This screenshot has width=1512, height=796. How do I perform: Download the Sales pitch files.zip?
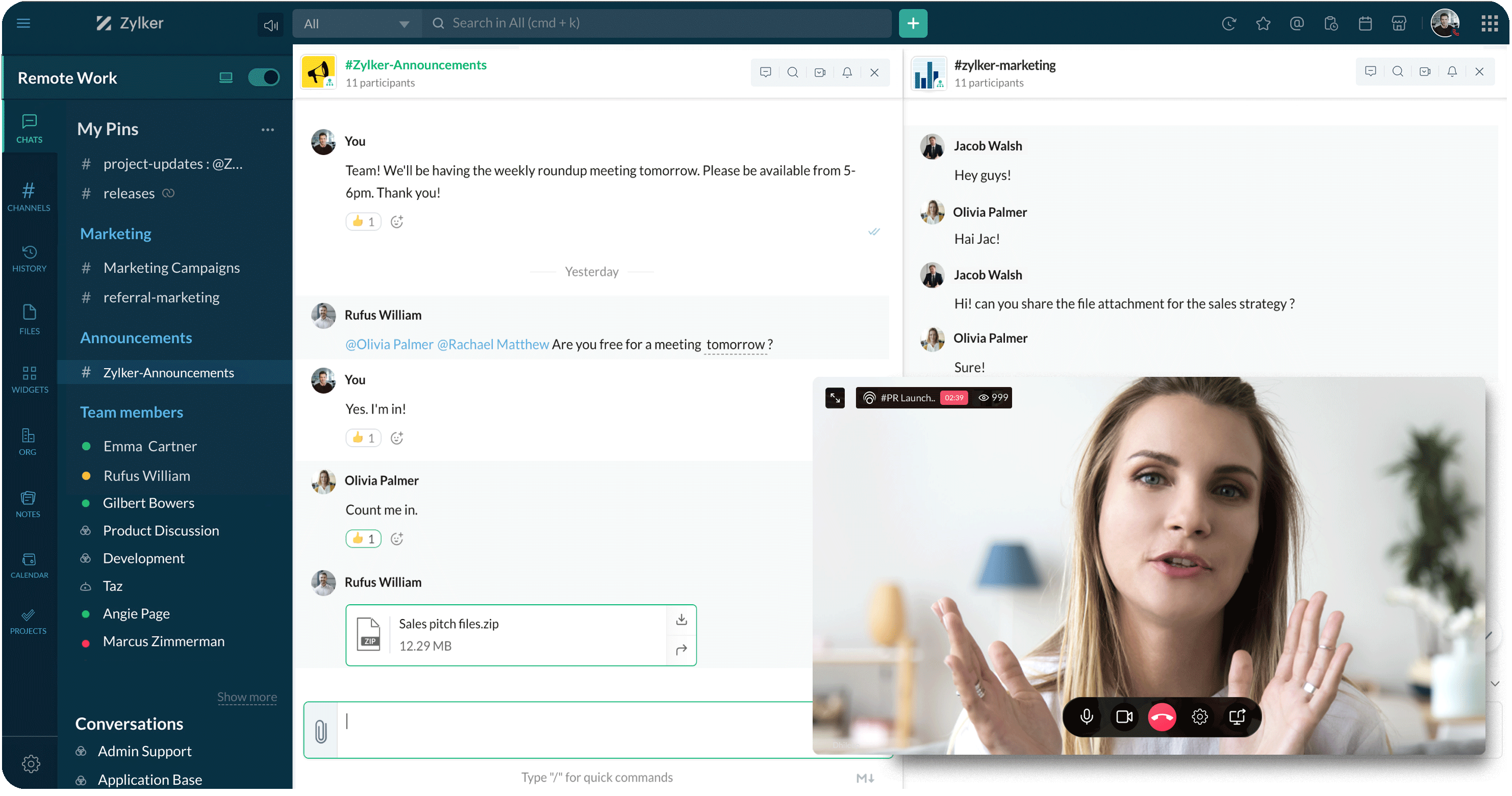681,620
